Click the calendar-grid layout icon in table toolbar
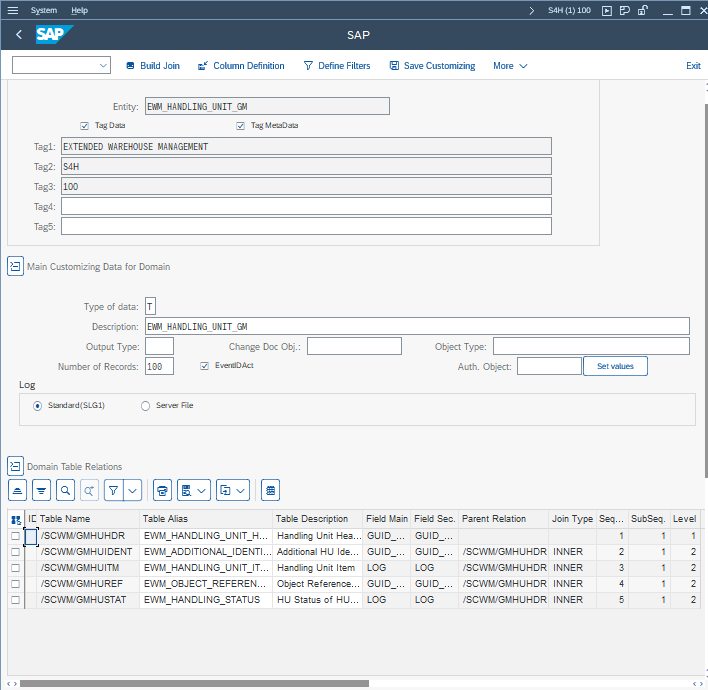This screenshot has height=690, width=708. 271,490
